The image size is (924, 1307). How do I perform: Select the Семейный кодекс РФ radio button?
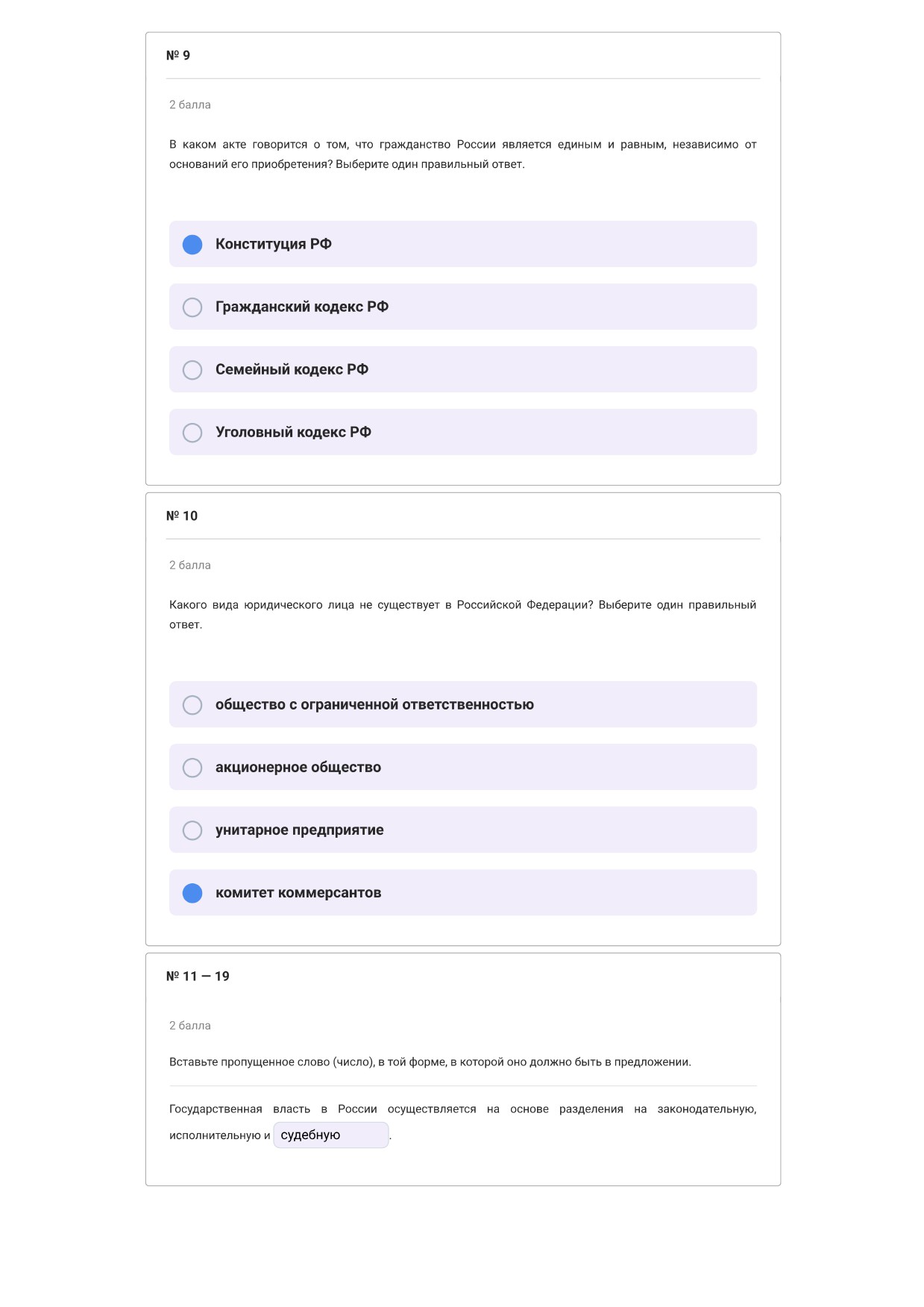(x=192, y=370)
